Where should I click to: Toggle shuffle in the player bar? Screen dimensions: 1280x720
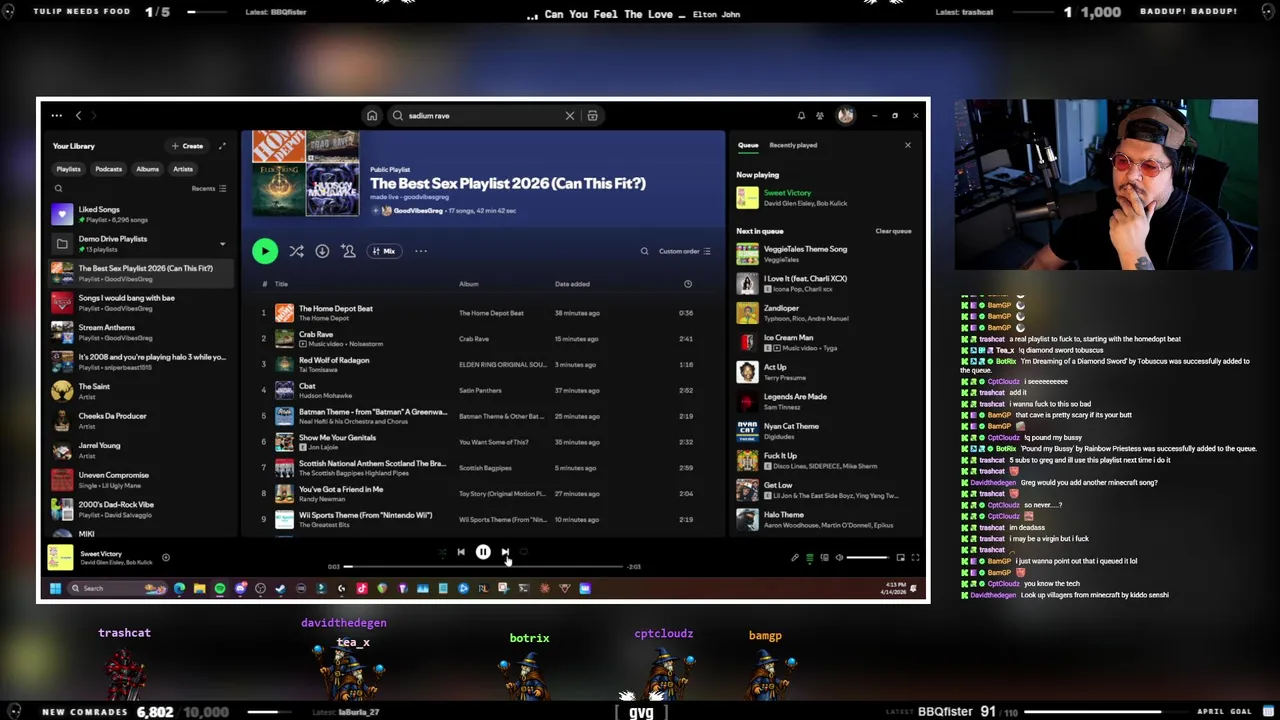click(x=442, y=552)
